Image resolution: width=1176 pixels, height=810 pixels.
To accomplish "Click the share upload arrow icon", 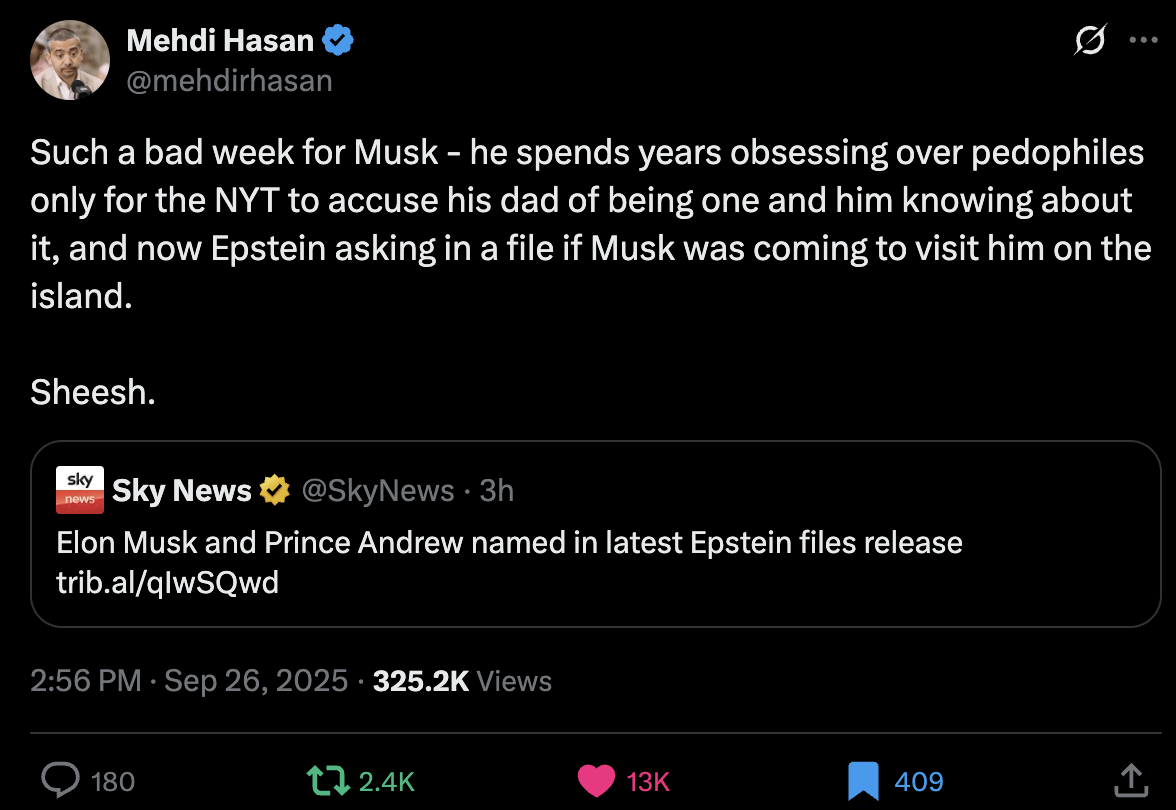I will 1131,780.
